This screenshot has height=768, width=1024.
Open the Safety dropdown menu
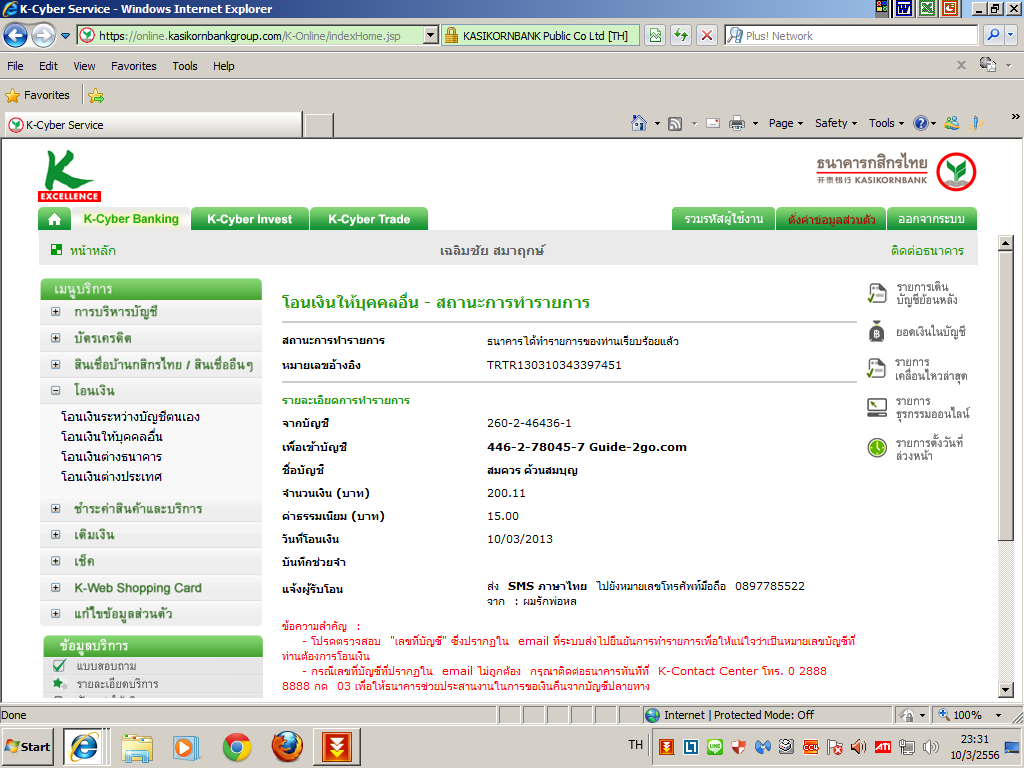click(835, 123)
